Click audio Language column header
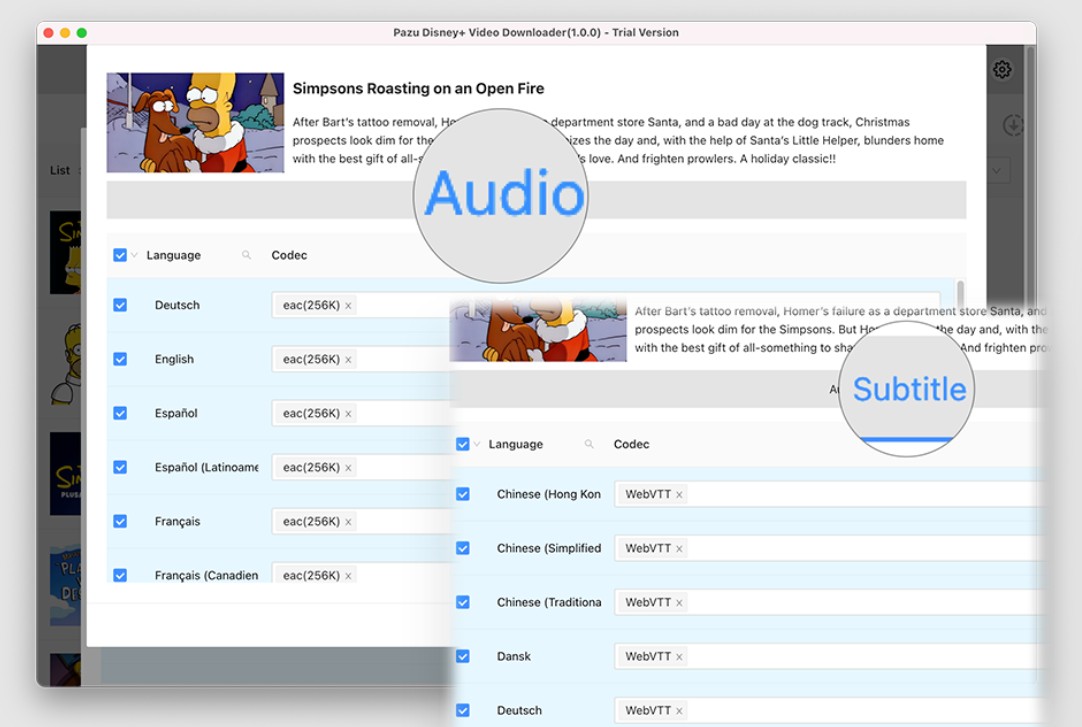Viewport: 1082px width, 727px height. tap(173, 255)
